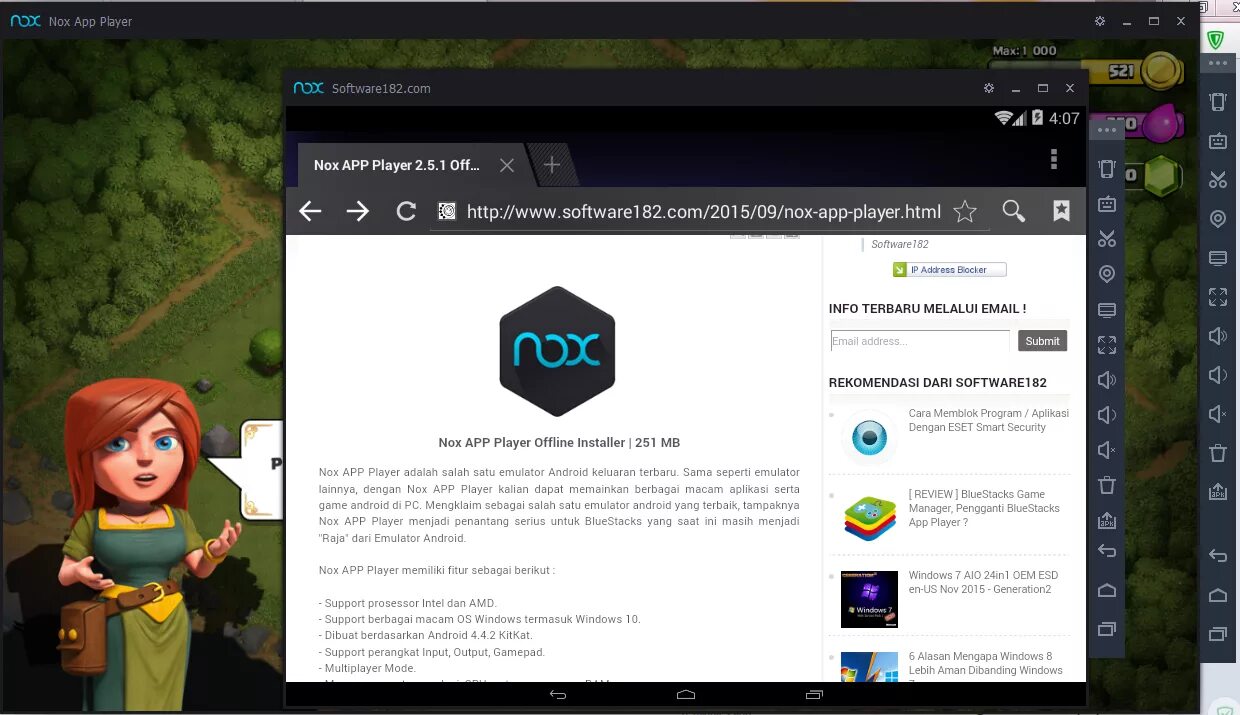The width and height of the screenshot is (1240, 715).
Task: Go back in the browser toolbar
Action: (310, 211)
